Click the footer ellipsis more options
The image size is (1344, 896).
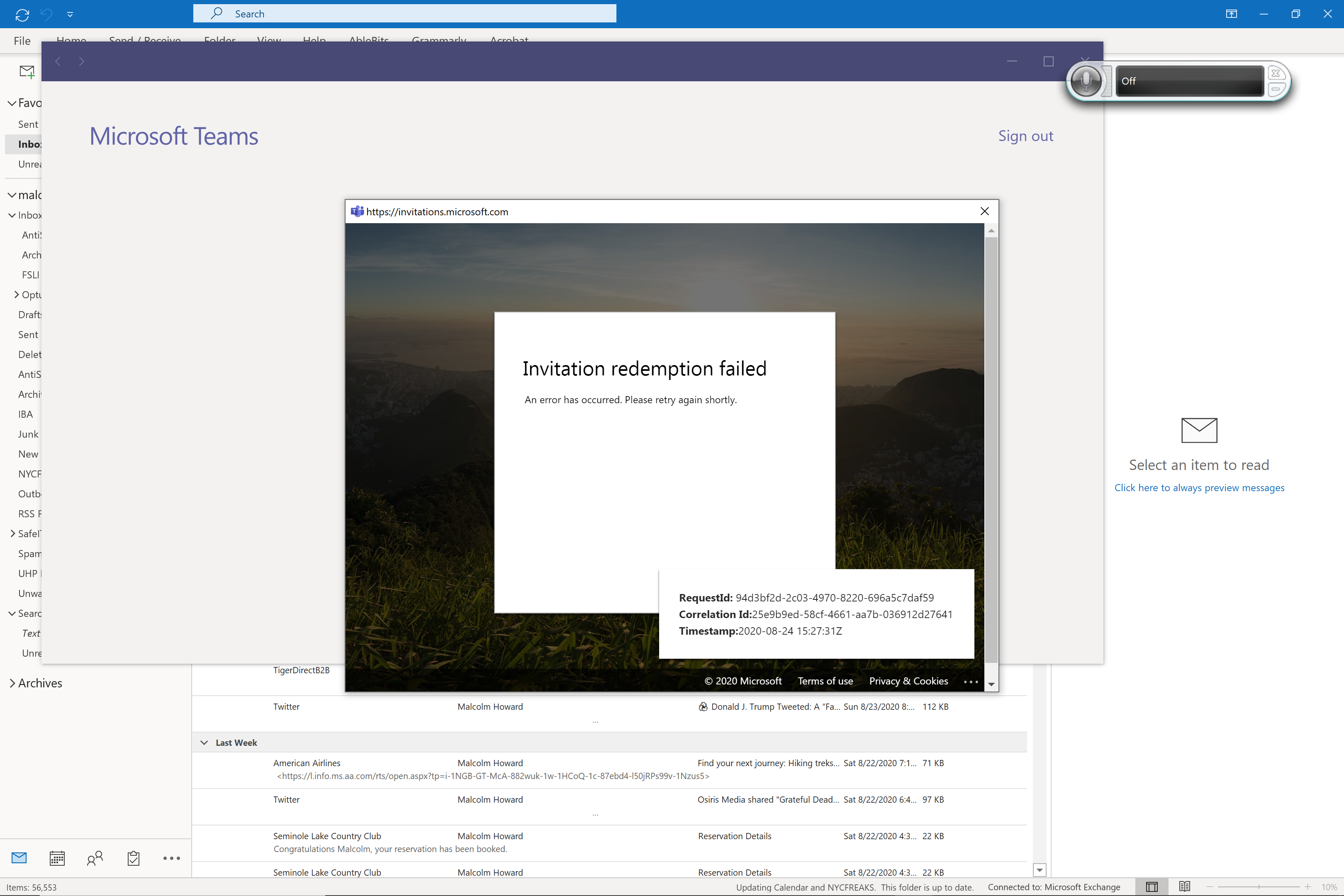point(971,682)
